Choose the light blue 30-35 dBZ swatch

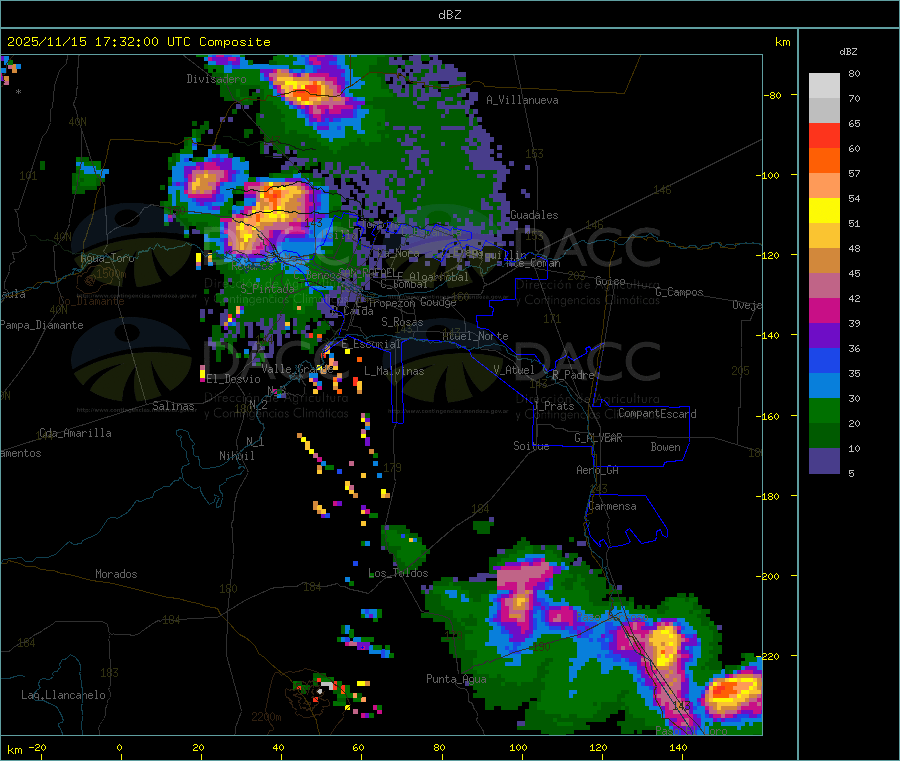click(x=824, y=386)
